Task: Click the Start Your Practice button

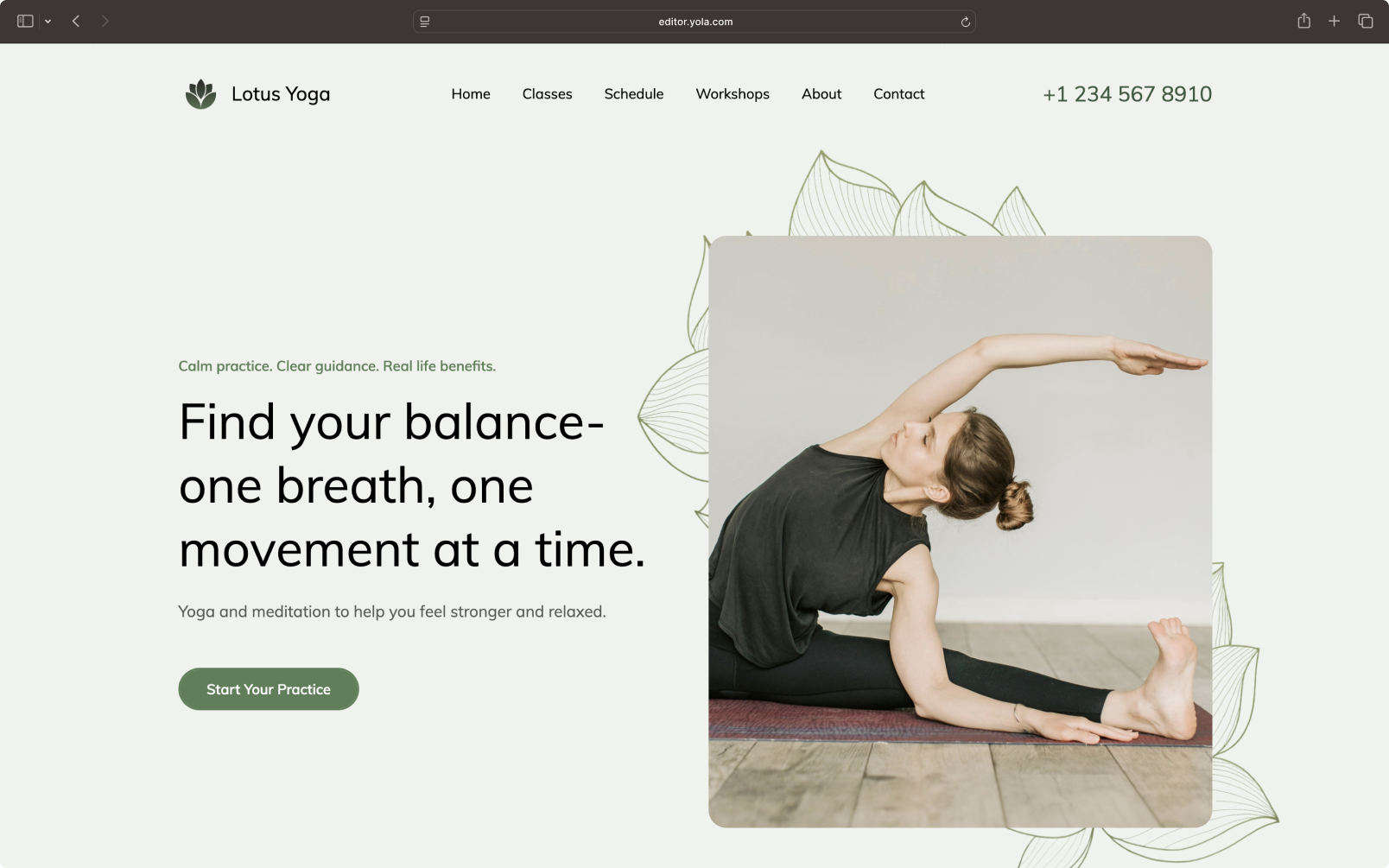Action: click(x=269, y=689)
